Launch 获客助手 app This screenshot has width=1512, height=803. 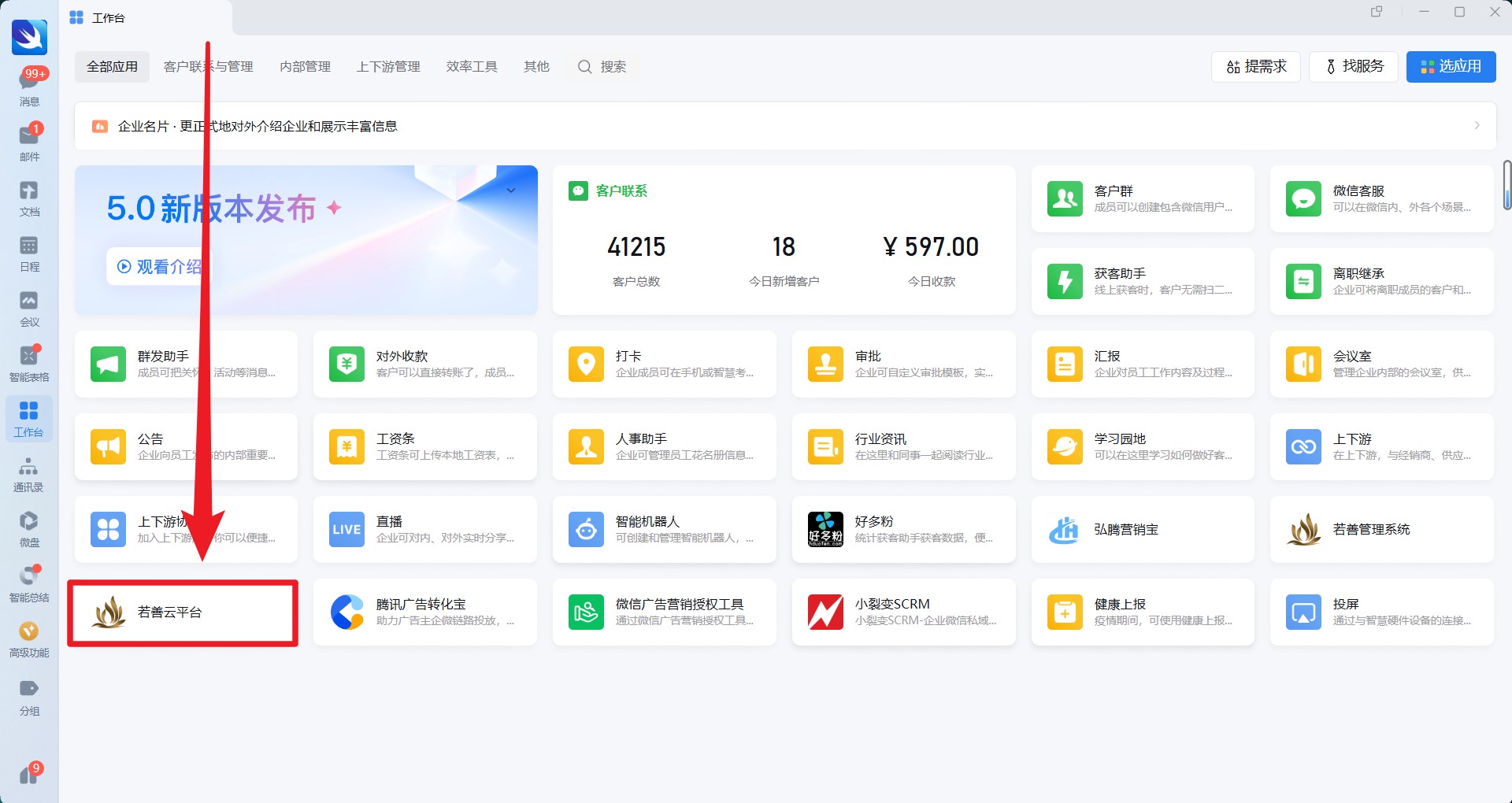pyautogui.click(x=1143, y=281)
